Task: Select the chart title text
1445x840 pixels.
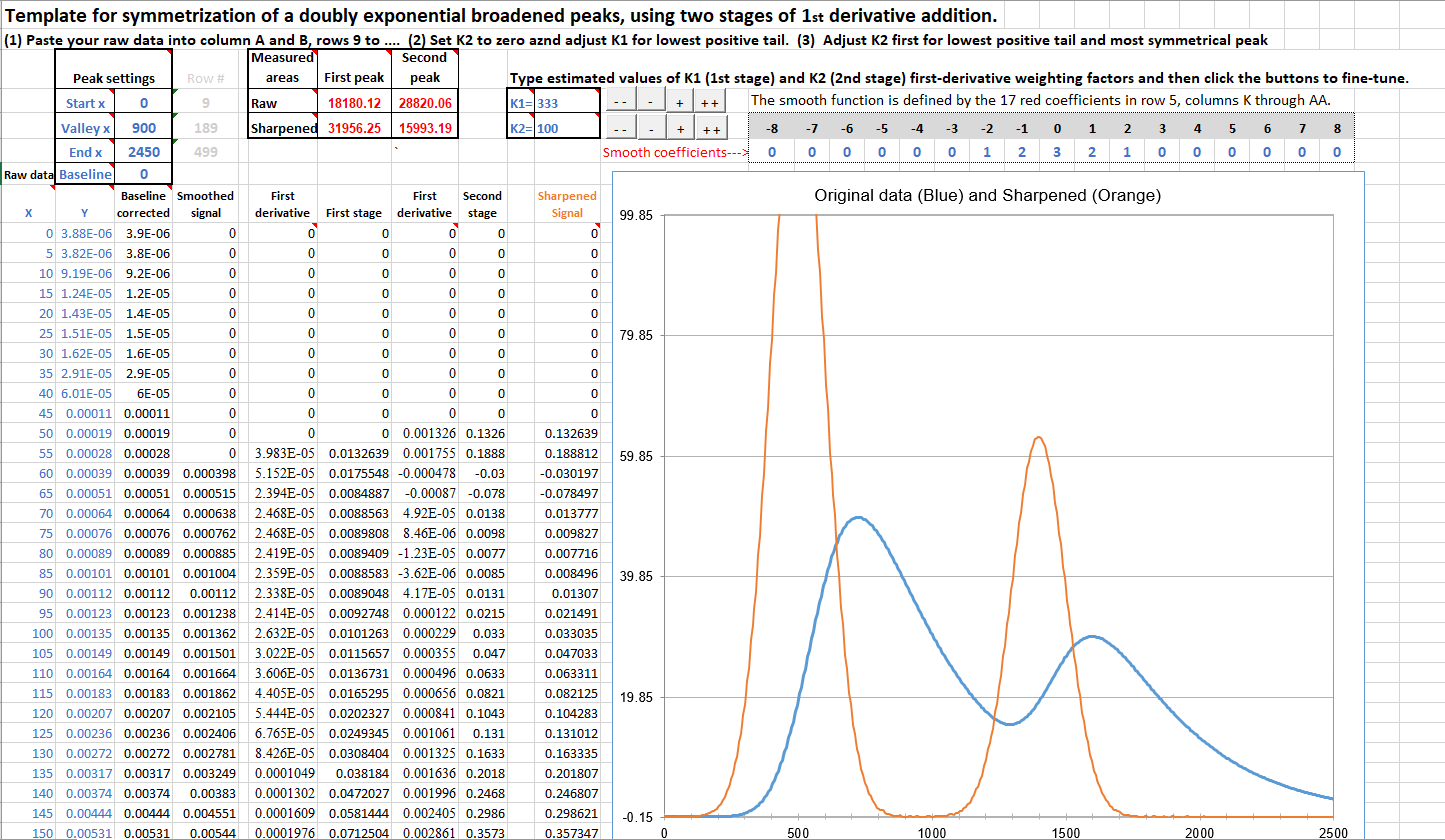Action: tap(988, 196)
